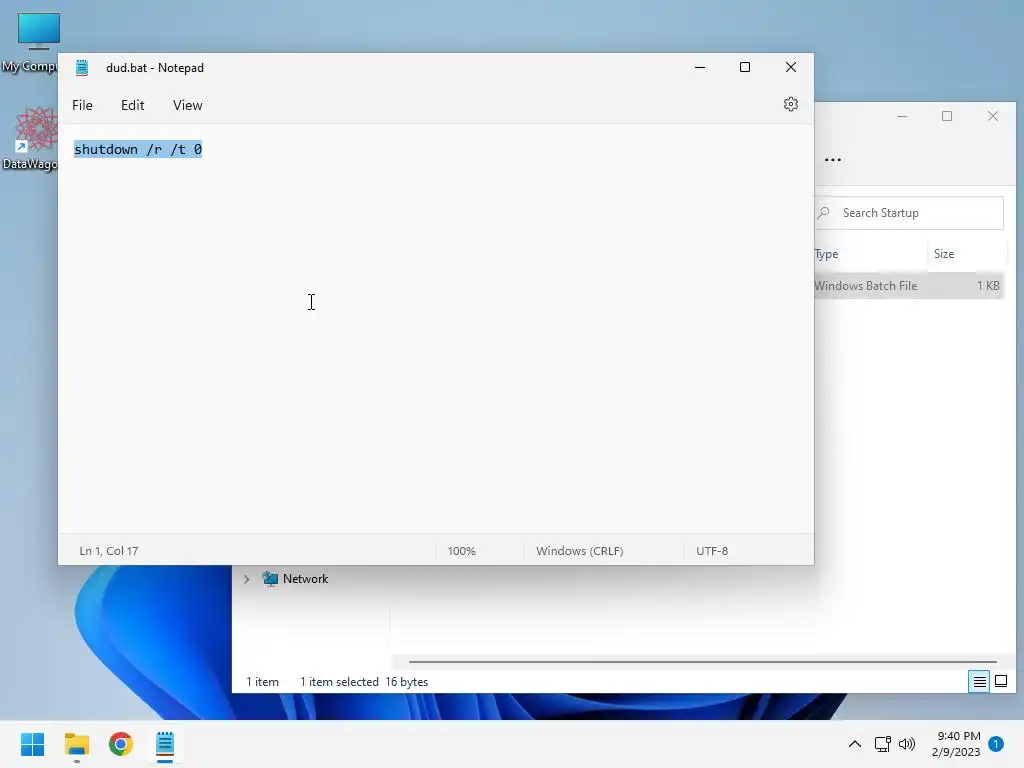The image size is (1024, 768).
Task: Click 'Ln 1, Col 17' in status bar
Action: point(109,551)
